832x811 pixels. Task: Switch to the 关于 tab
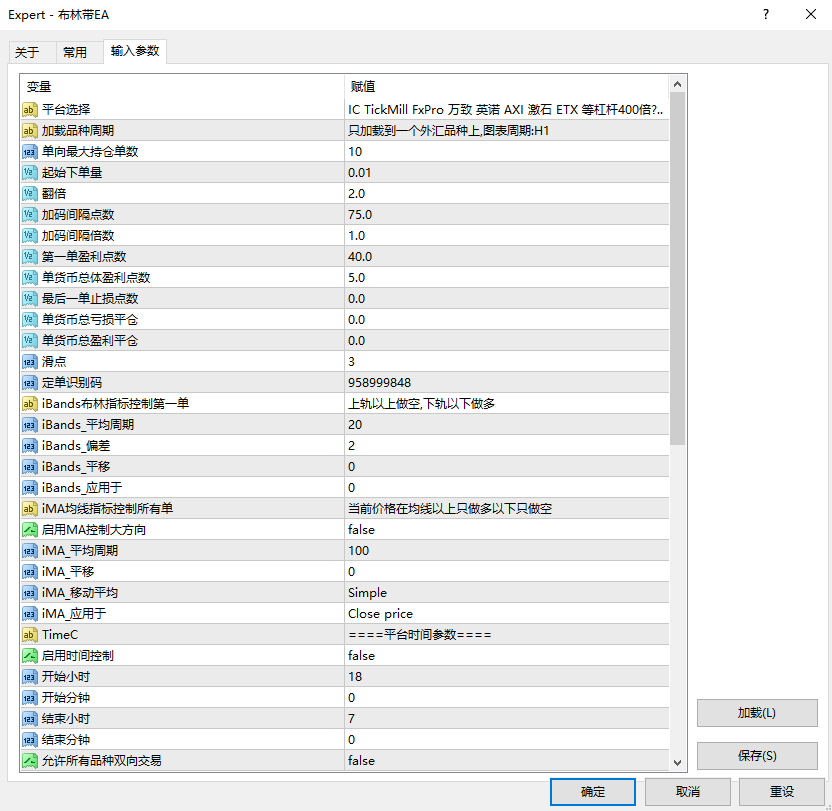pyautogui.click(x=27, y=53)
